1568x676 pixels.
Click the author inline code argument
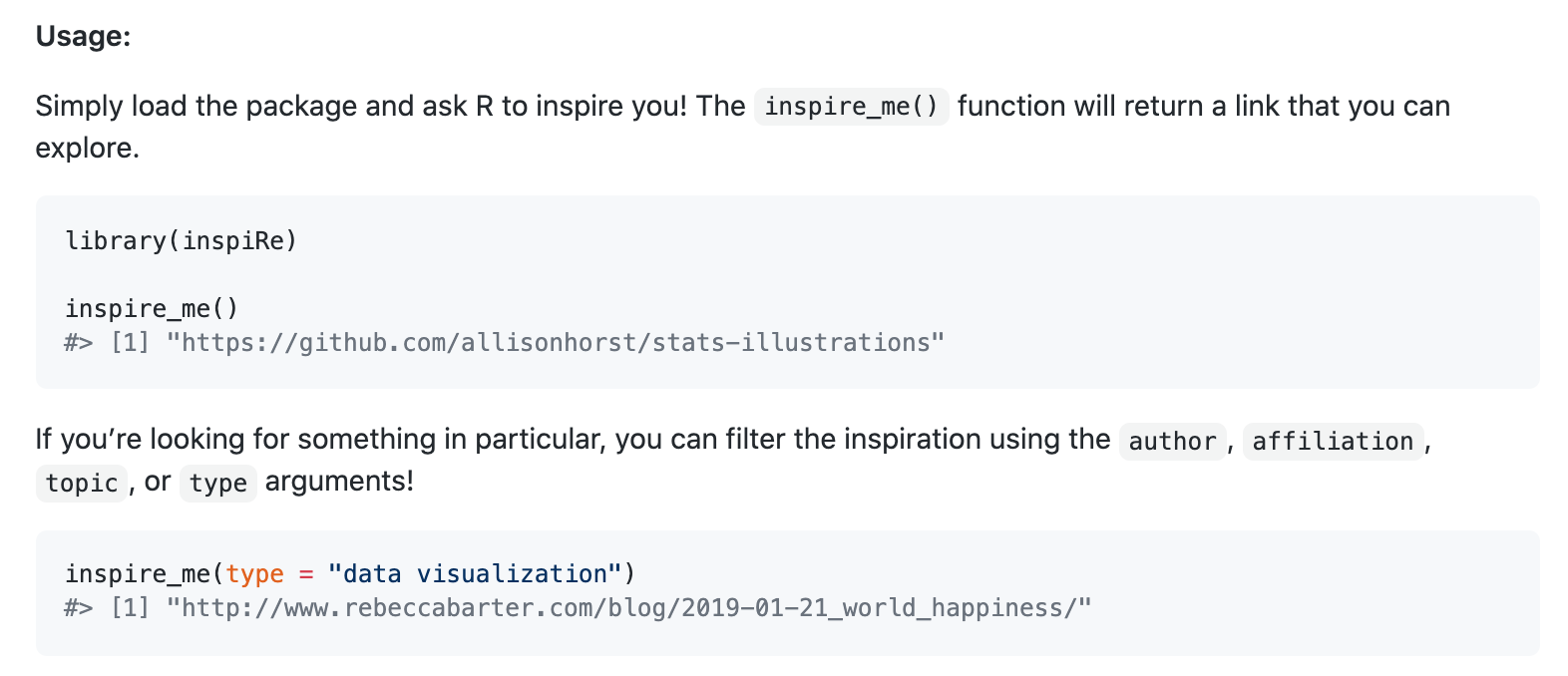point(1172,441)
